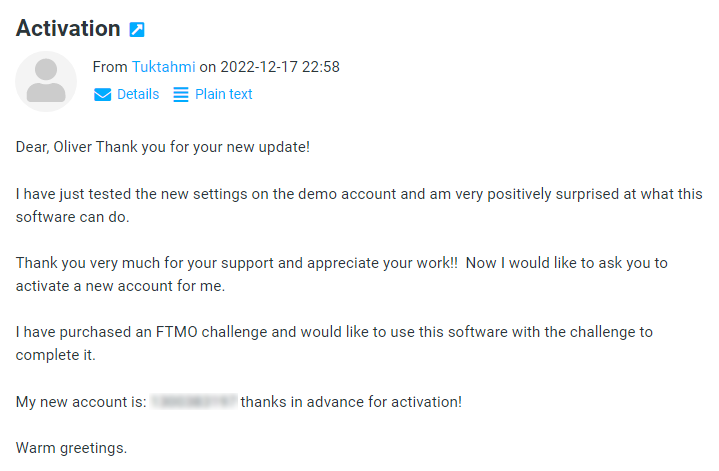719x471 pixels.
Task: Click 'thanks in advance for activation!' text
Action: [x=351, y=402]
